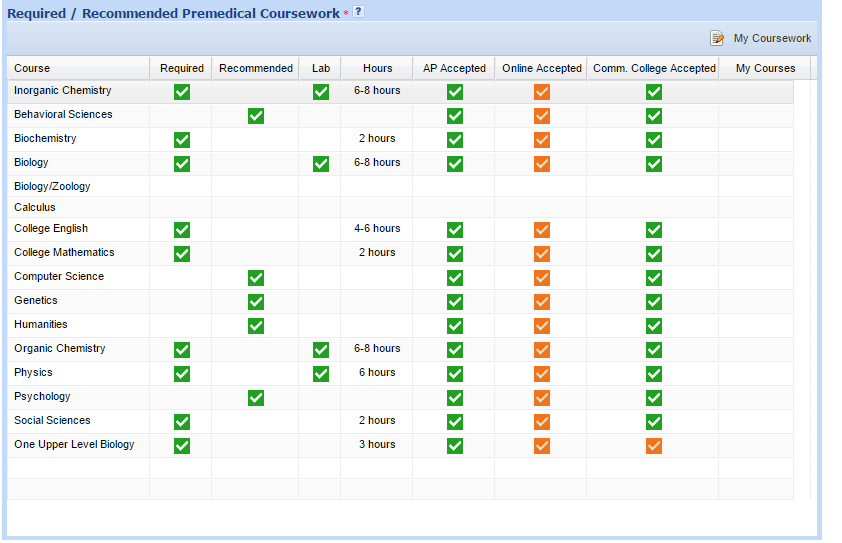Click Genetics Recommended checkmark
The image size is (842, 543).
[255, 302]
